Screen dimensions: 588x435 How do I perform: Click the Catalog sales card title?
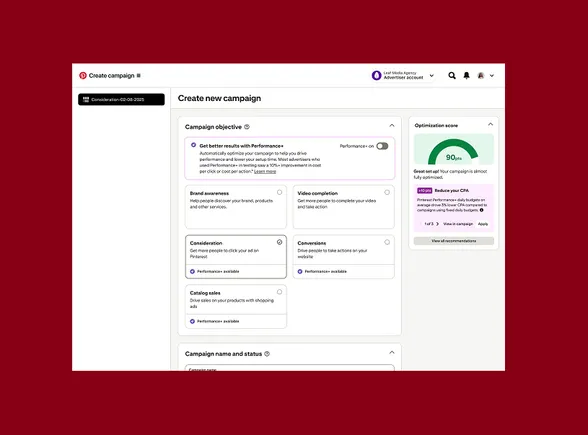coord(205,293)
